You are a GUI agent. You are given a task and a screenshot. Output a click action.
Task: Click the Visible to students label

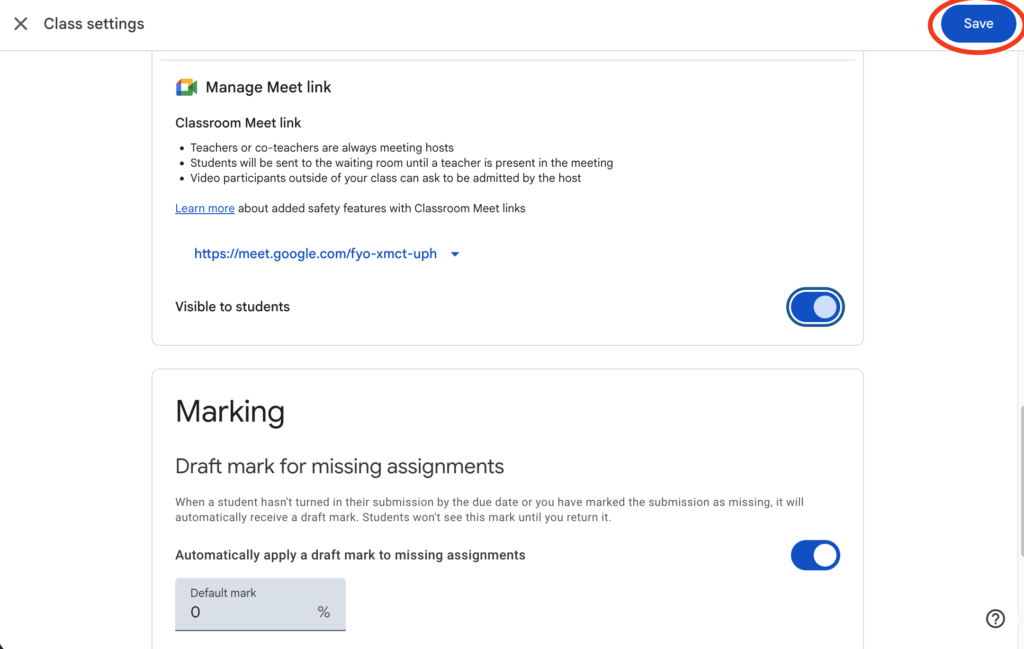click(232, 307)
